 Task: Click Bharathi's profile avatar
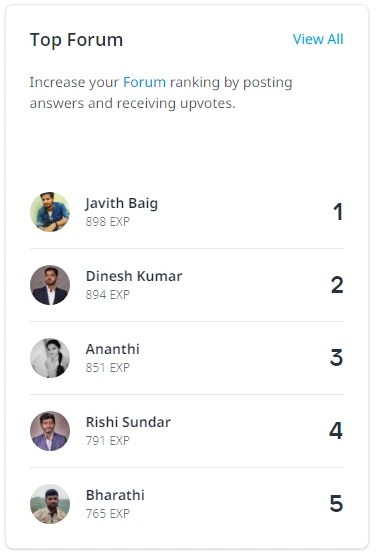pyautogui.click(x=50, y=504)
